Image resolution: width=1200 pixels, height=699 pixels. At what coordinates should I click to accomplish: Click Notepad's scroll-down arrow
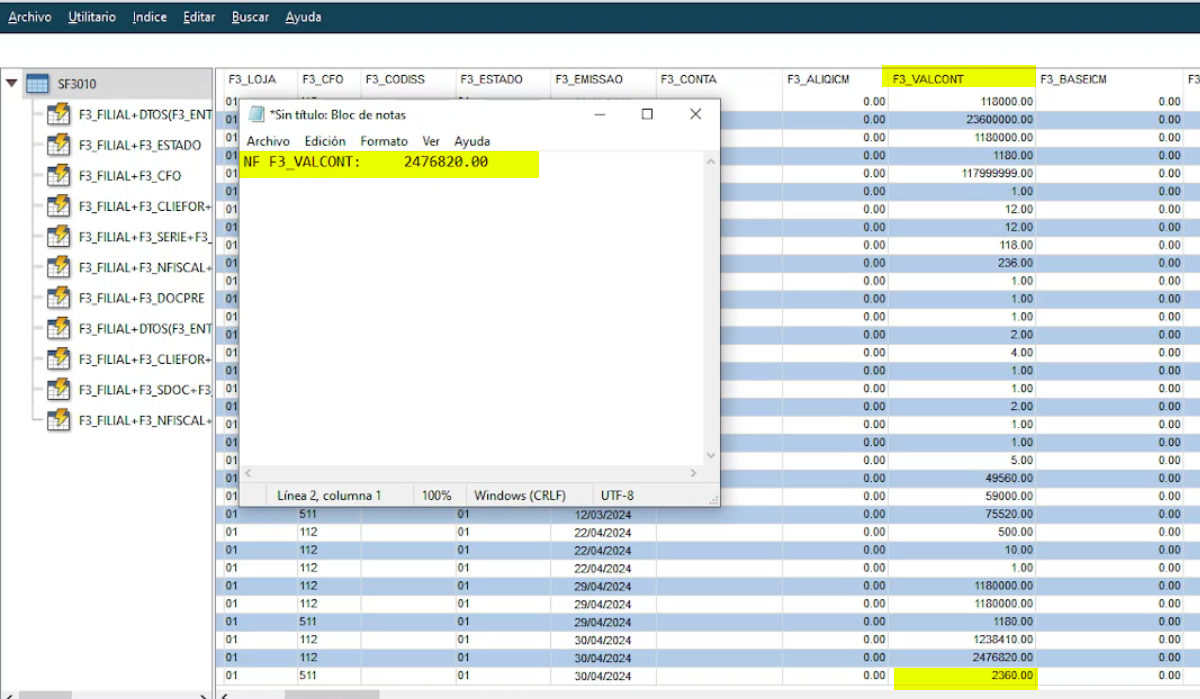tap(711, 454)
